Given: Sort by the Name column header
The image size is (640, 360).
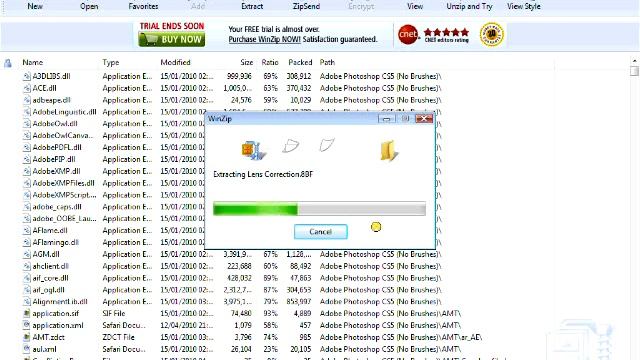Looking at the screenshot, I should (x=33, y=62).
